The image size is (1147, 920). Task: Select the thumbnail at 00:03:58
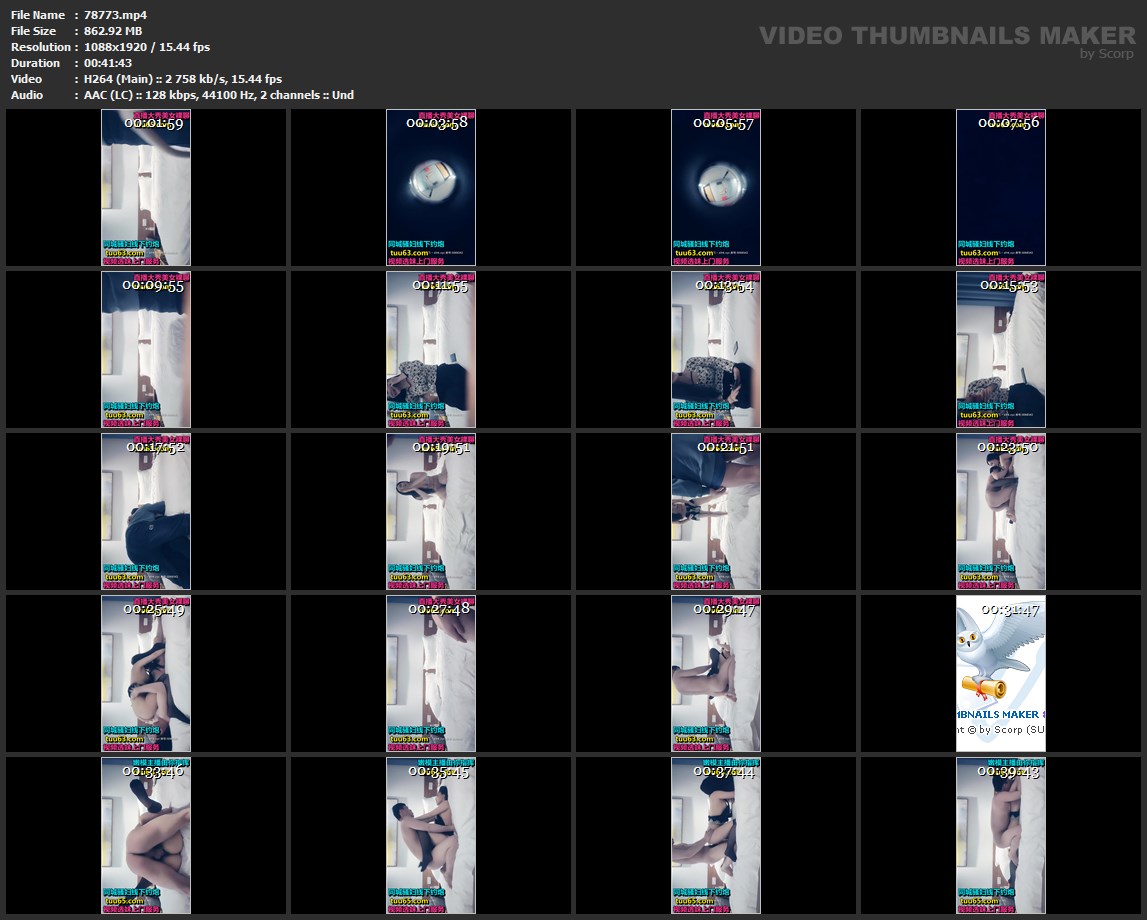click(431, 188)
